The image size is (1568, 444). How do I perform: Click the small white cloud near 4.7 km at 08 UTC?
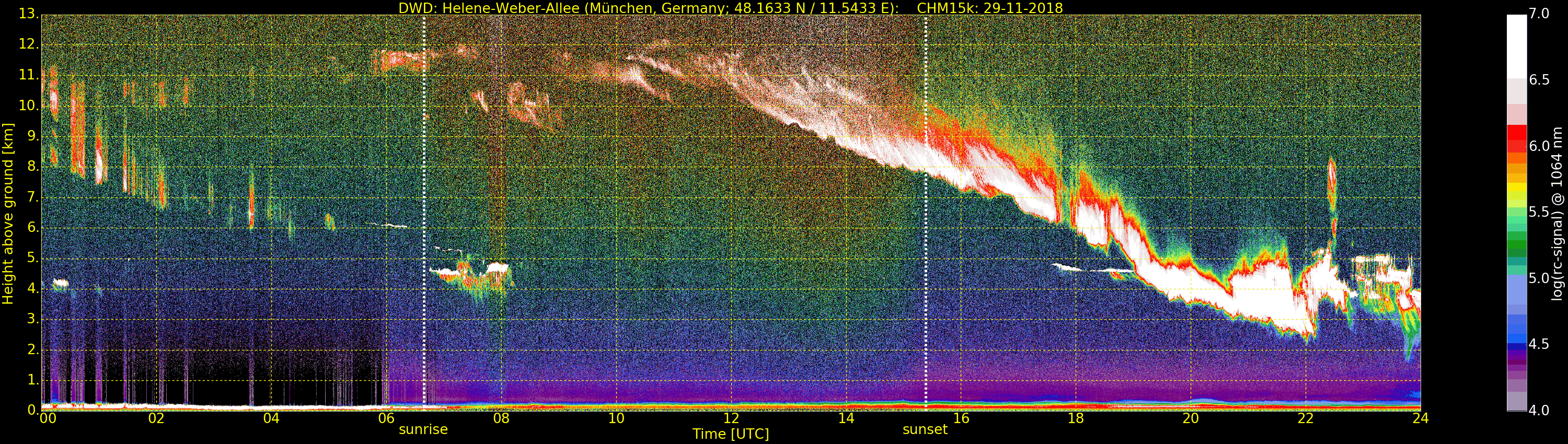(497, 266)
